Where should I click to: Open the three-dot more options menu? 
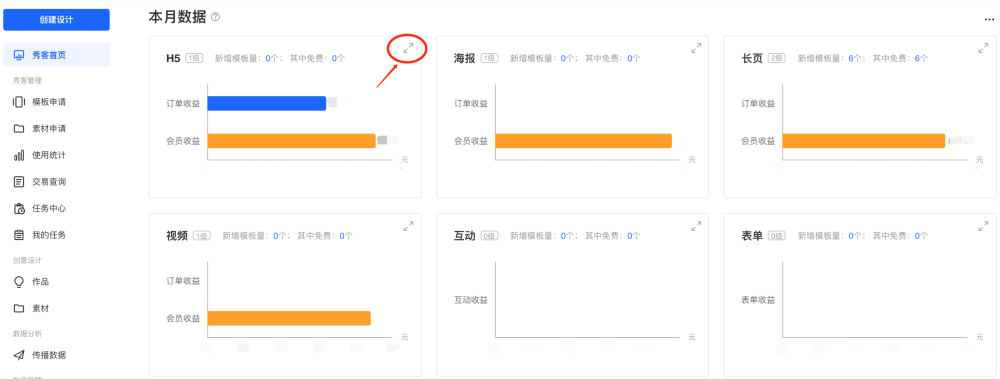tap(989, 19)
